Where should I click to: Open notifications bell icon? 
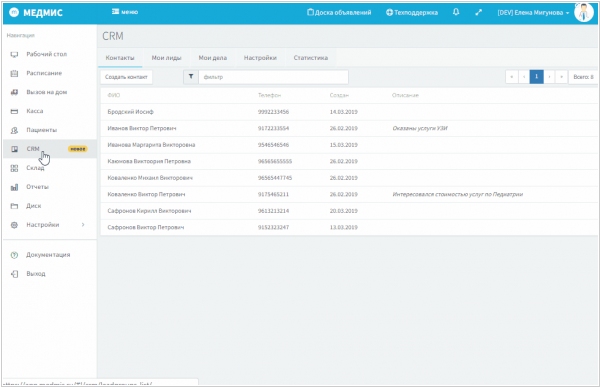tap(456, 12)
